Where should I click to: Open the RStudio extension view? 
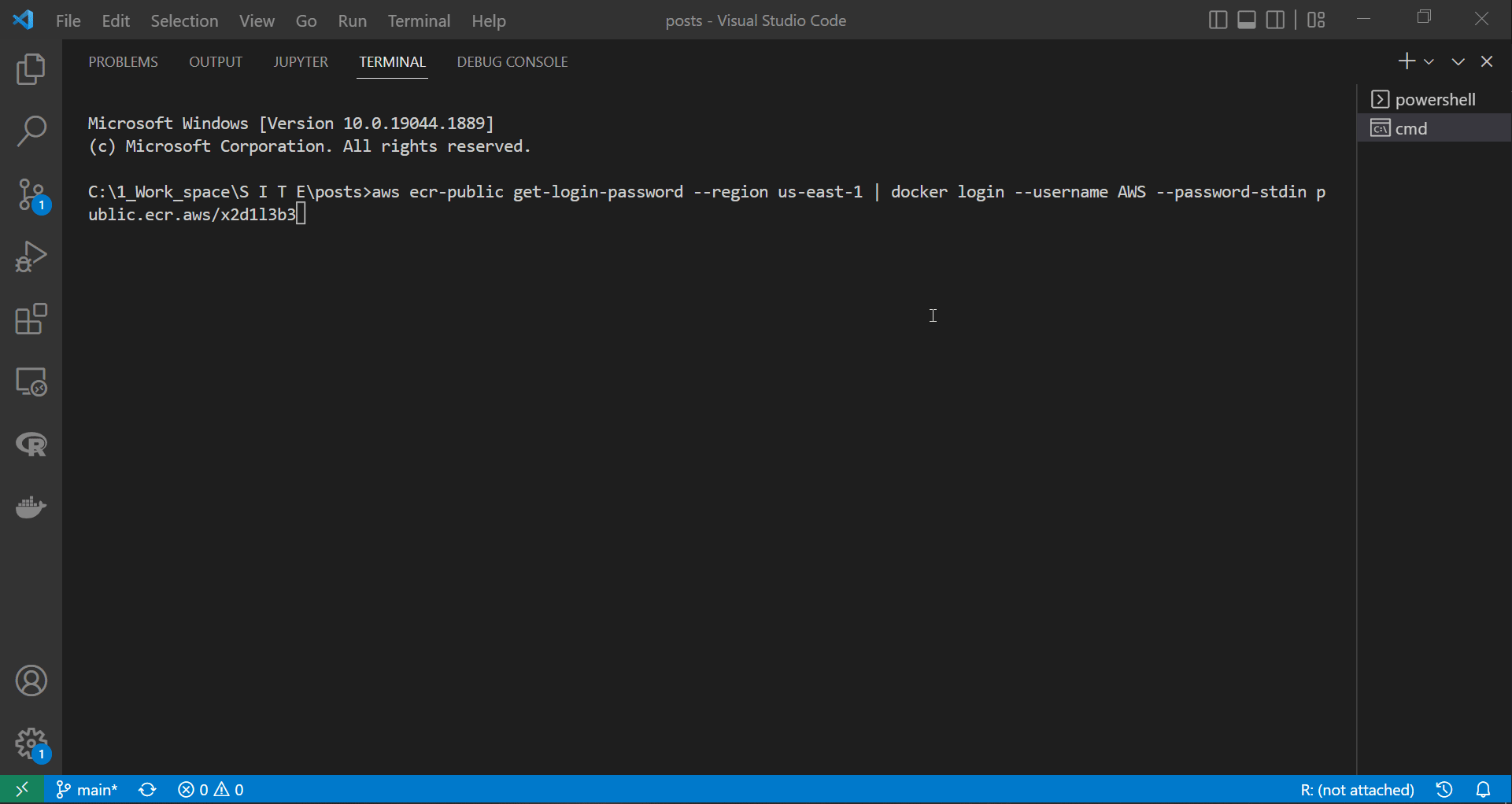(x=31, y=444)
